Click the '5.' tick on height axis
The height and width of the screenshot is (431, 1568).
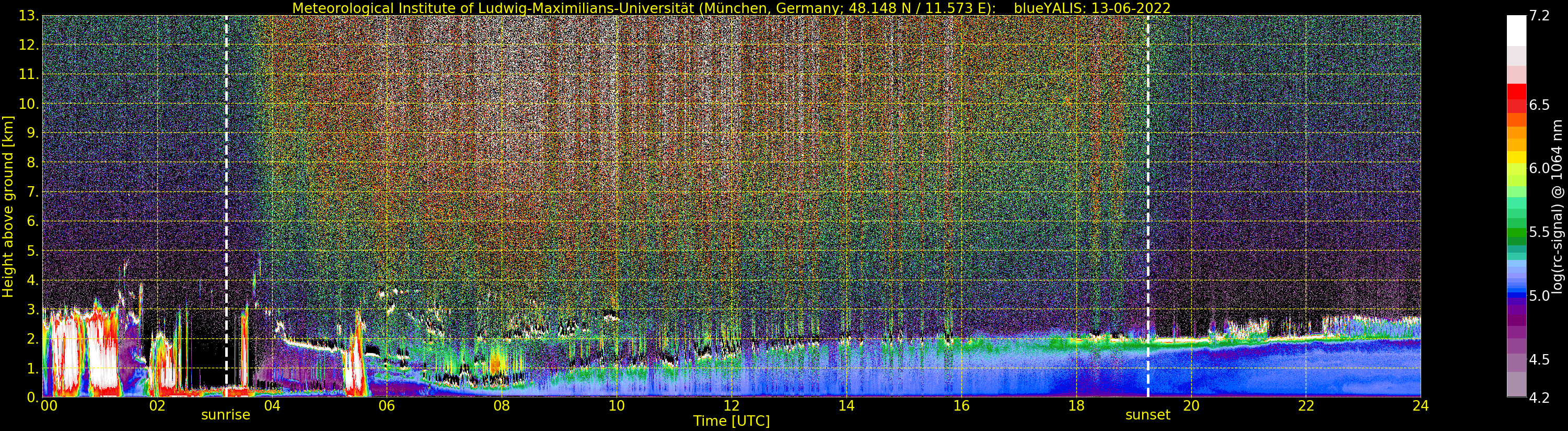tap(33, 251)
